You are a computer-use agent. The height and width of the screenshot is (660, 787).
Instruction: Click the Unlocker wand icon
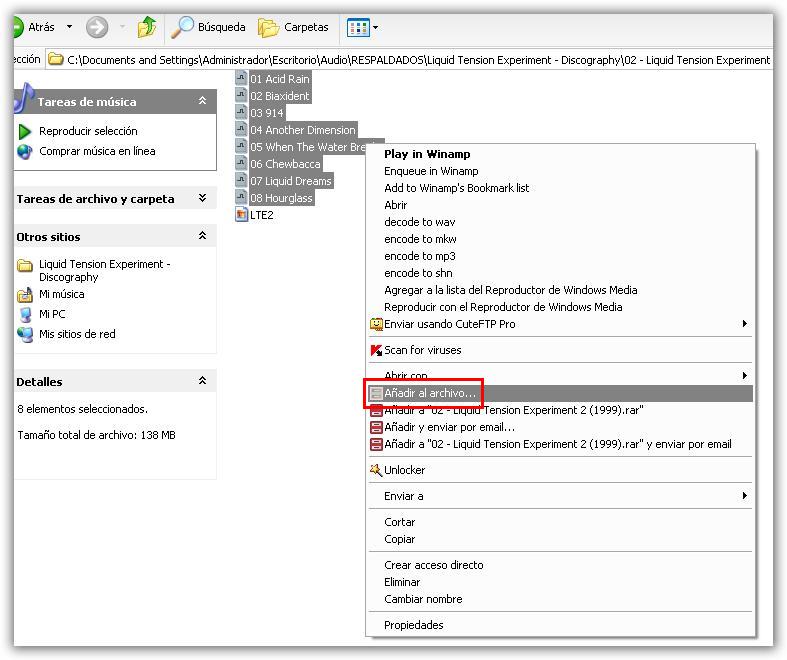(376, 470)
